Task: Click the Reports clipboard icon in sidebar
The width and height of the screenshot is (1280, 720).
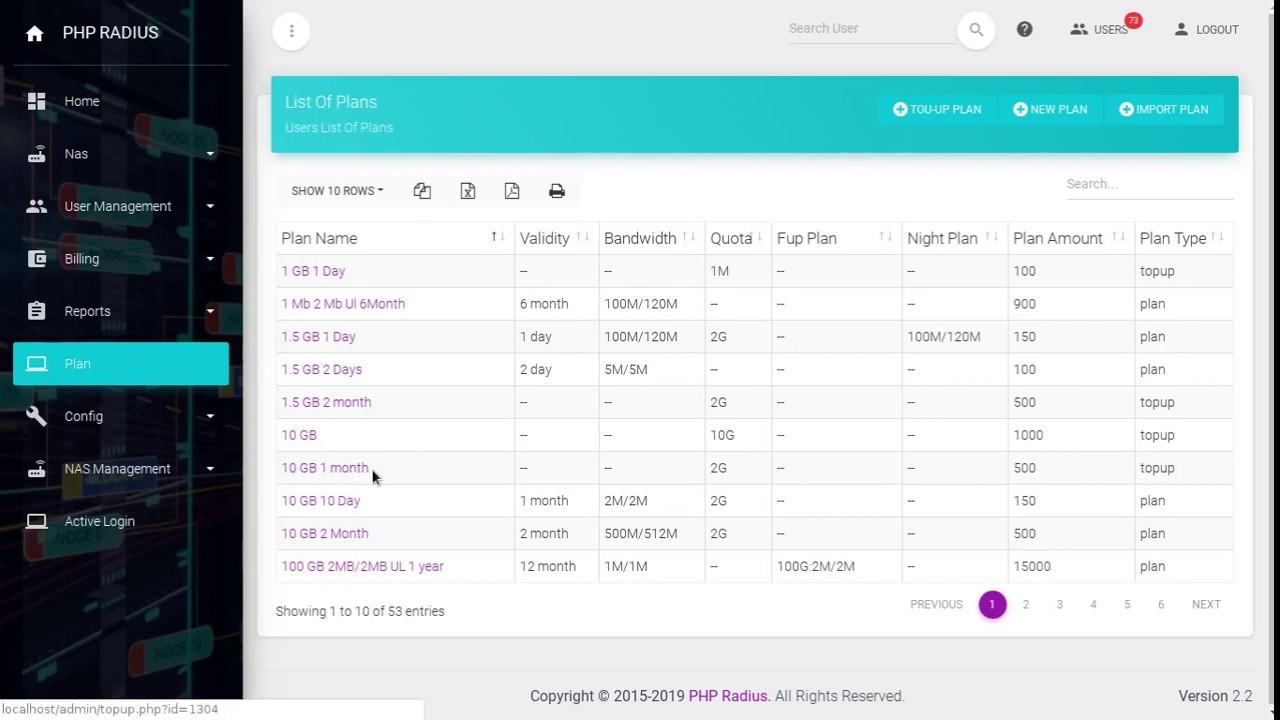Action: [x=37, y=311]
